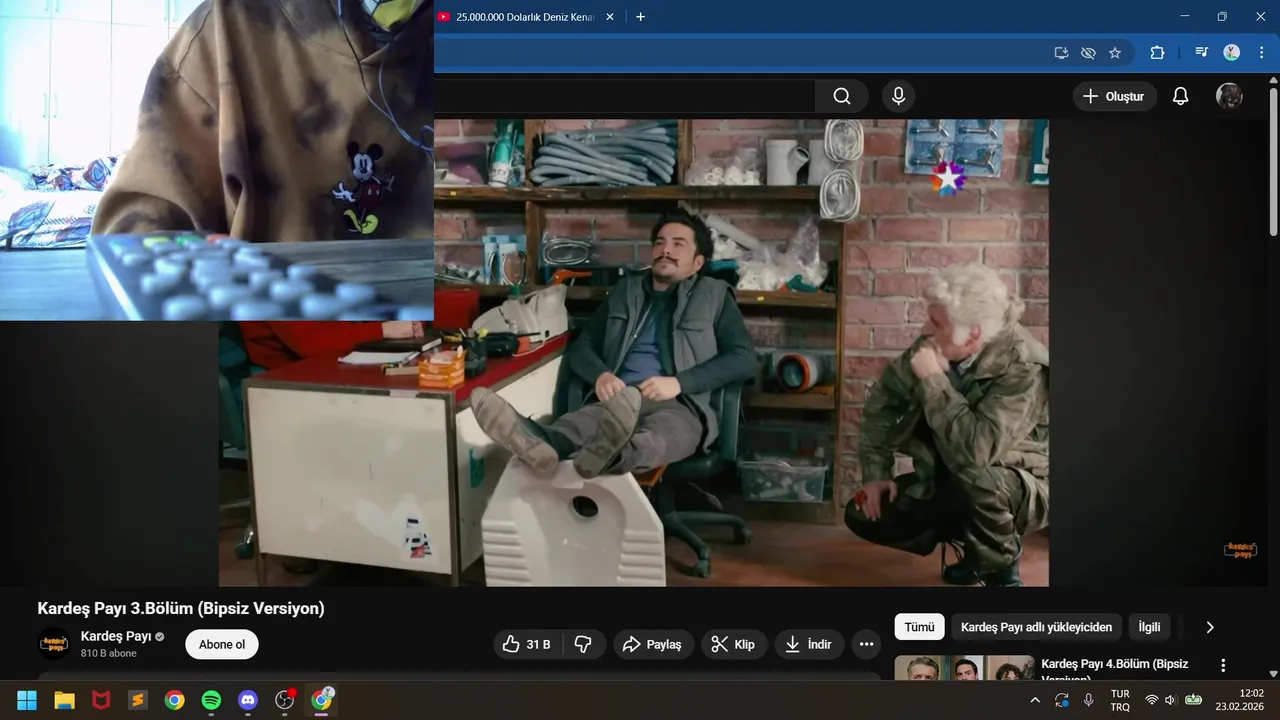Click Chrome install app icon in address bar
Image resolution: width=1280 pixels, height=720 pixels.
click(1061, 53)
